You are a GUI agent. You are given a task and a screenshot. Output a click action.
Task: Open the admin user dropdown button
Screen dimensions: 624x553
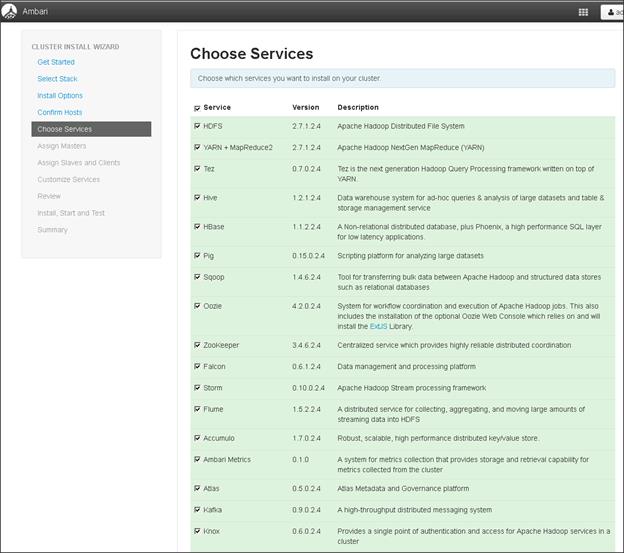click(613, 12)
